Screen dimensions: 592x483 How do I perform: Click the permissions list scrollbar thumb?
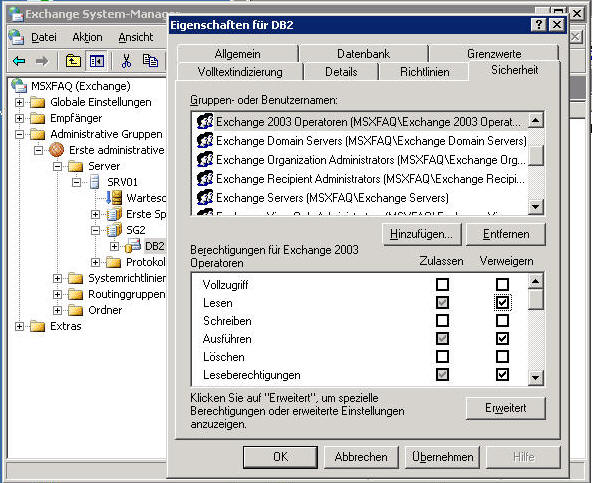click(536, 299)
